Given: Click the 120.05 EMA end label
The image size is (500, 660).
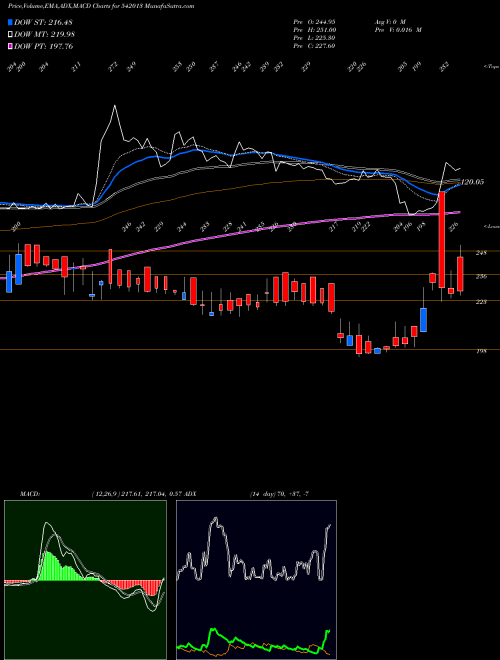Looking at the screenshot, I should [x=472, y=182].
